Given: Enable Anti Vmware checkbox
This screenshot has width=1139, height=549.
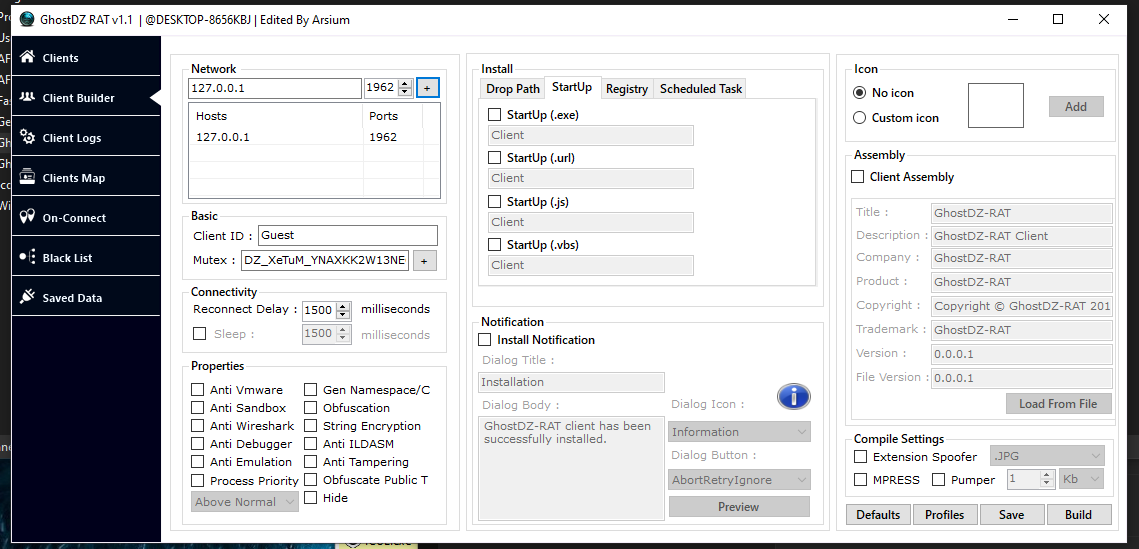Looking at the screenshot, I should [x=198, y=390].
